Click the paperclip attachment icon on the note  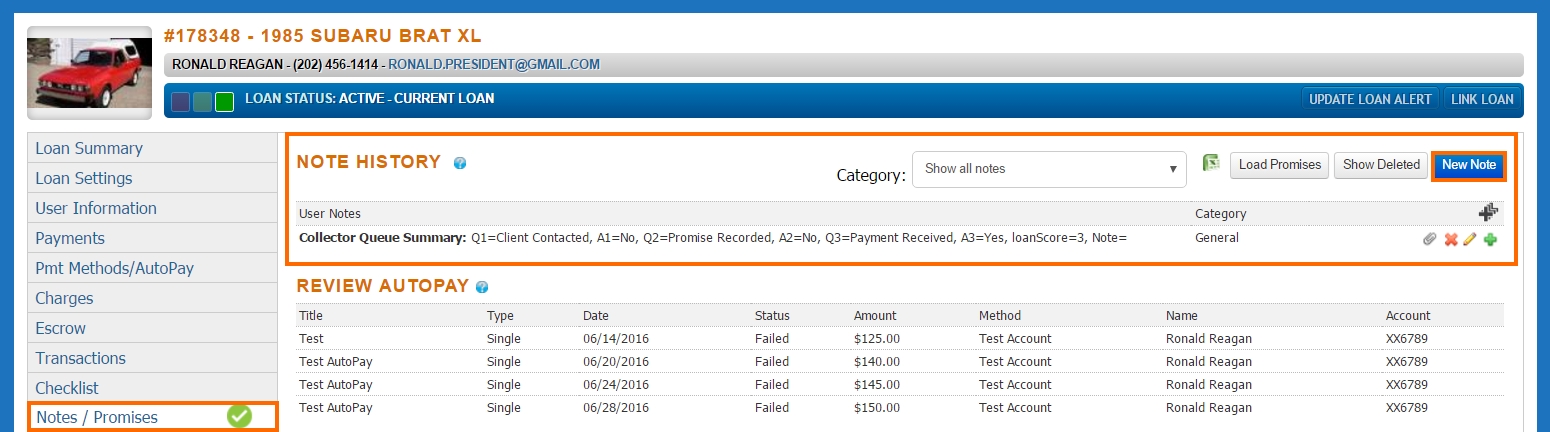click(x=1430, y=240)
